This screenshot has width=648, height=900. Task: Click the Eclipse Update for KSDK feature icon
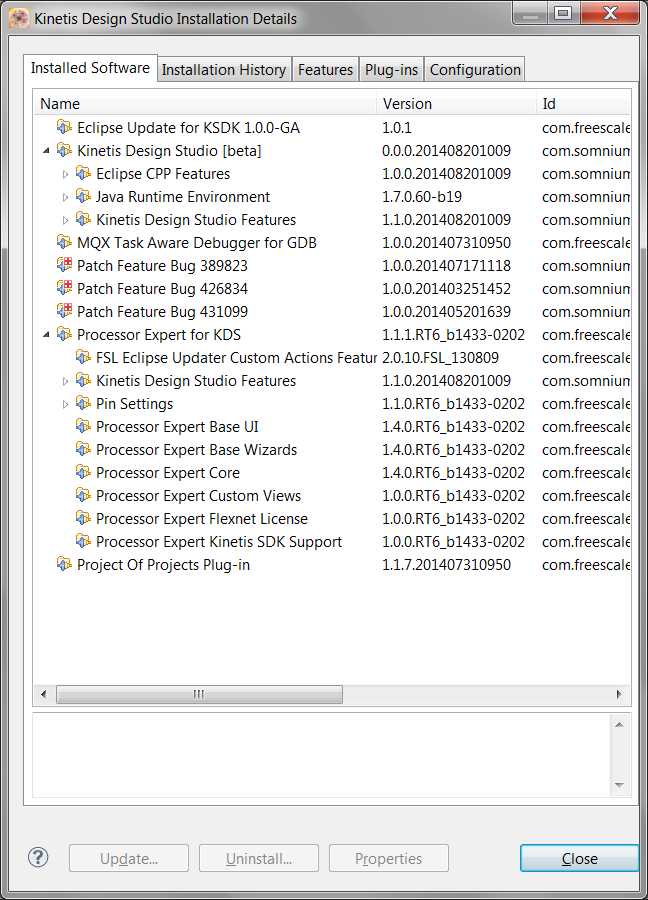[65, 128]
